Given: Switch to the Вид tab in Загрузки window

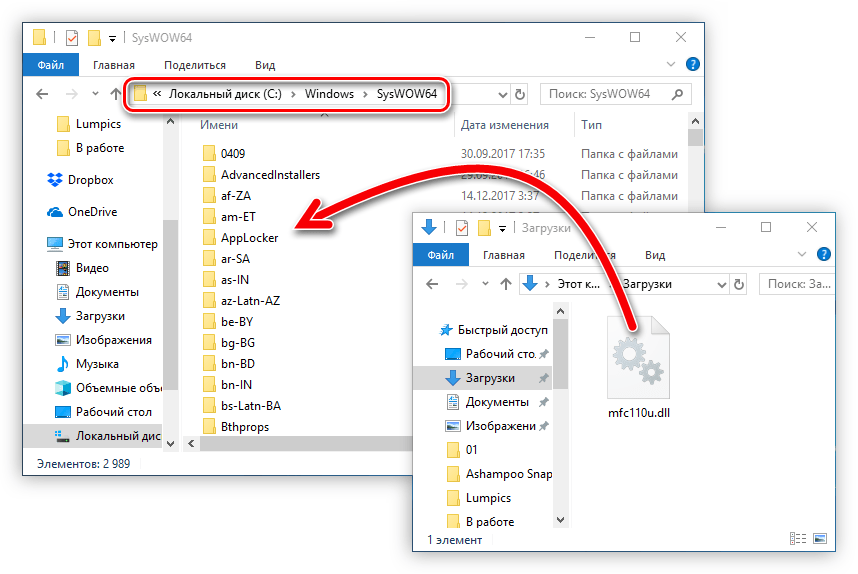Looking at the screenshot, I should point(655,255).
